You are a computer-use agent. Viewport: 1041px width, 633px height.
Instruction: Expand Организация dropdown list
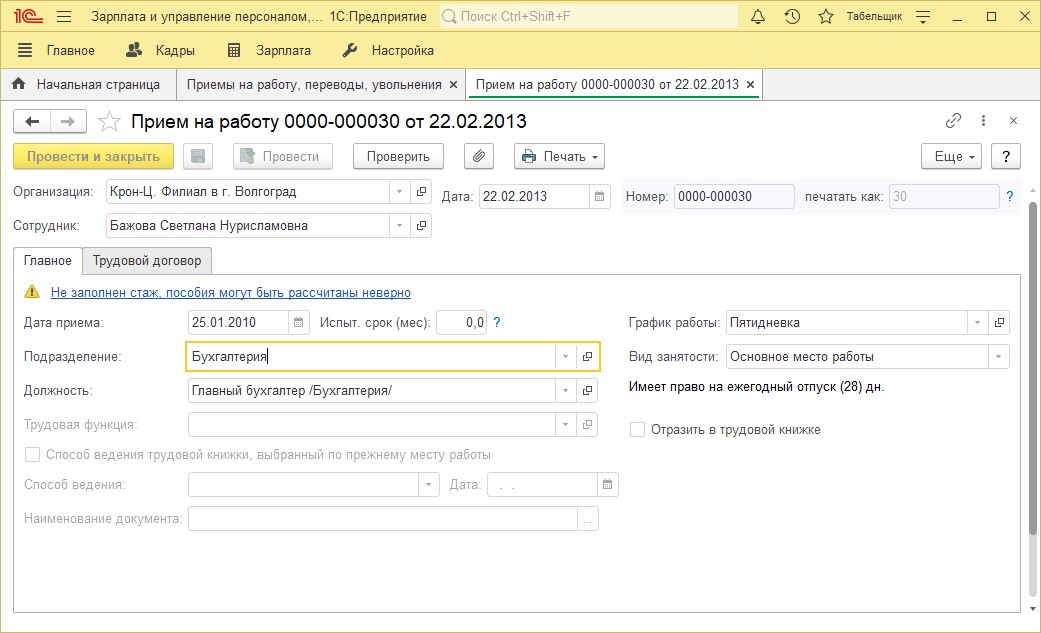[399, 192]
